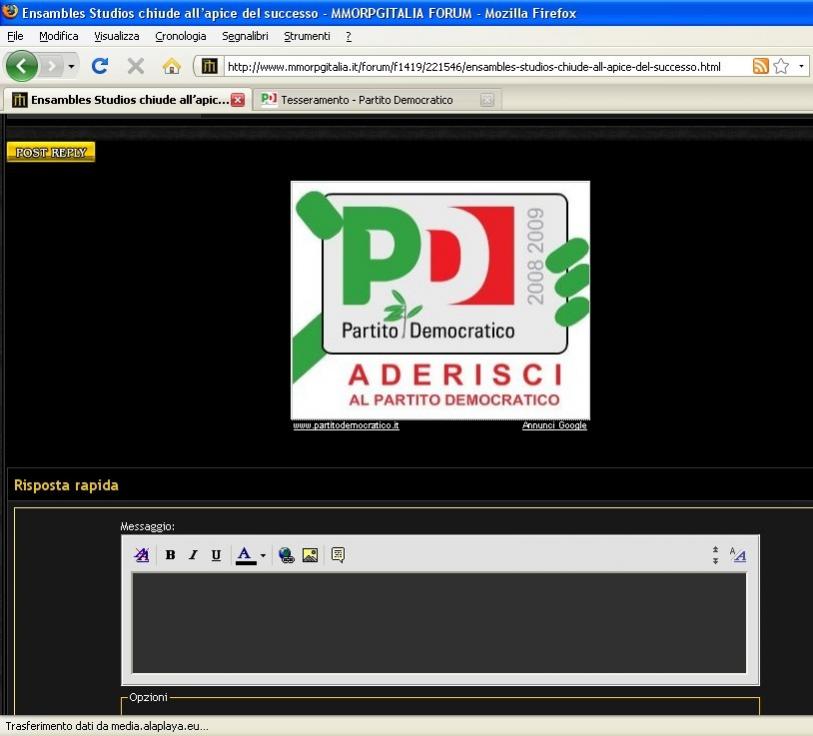Close the Tesseramento tab
Viewport: 813px width, 736px height.
(487, 100)
